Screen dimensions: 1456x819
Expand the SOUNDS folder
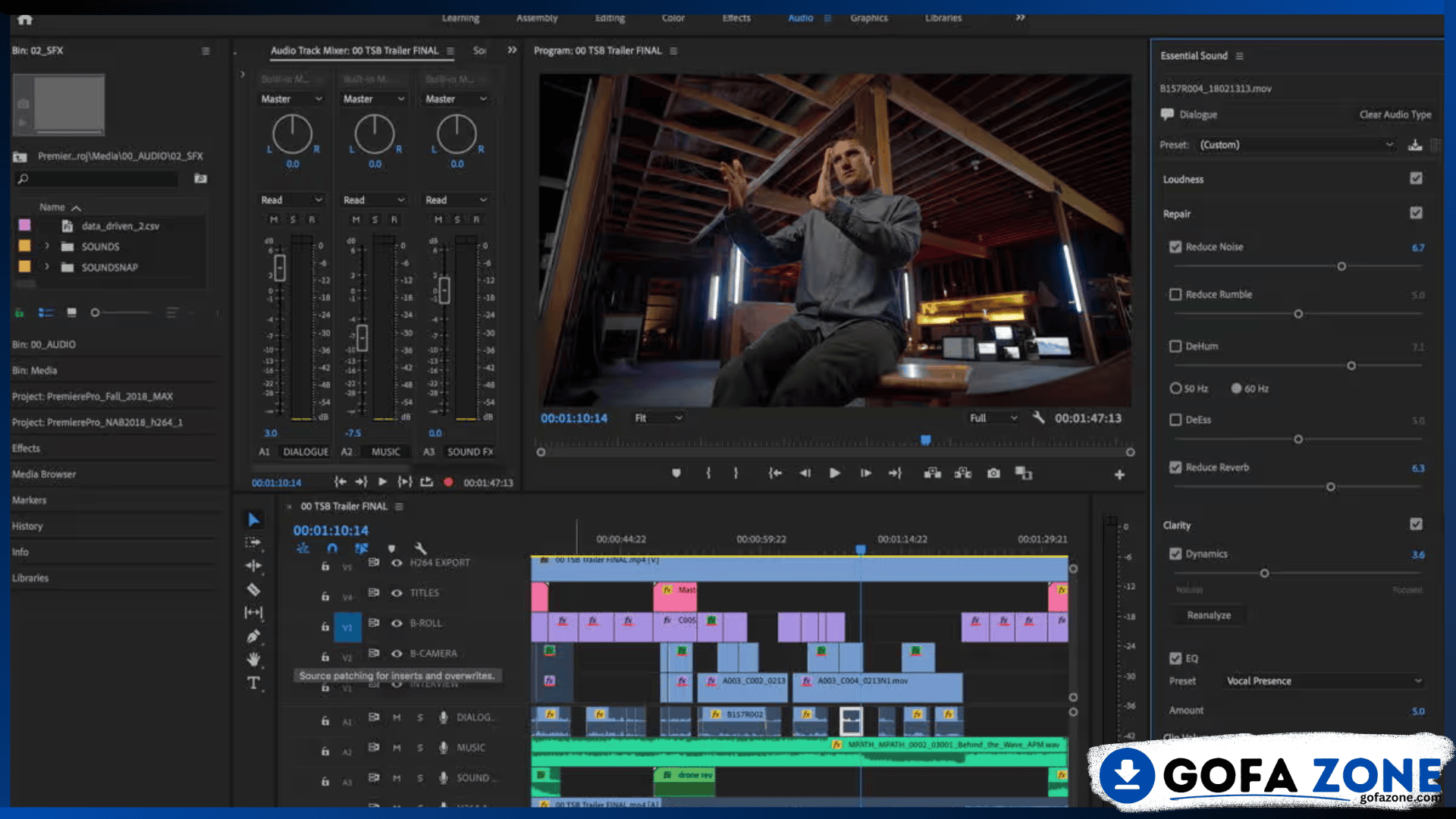[47, 246]
